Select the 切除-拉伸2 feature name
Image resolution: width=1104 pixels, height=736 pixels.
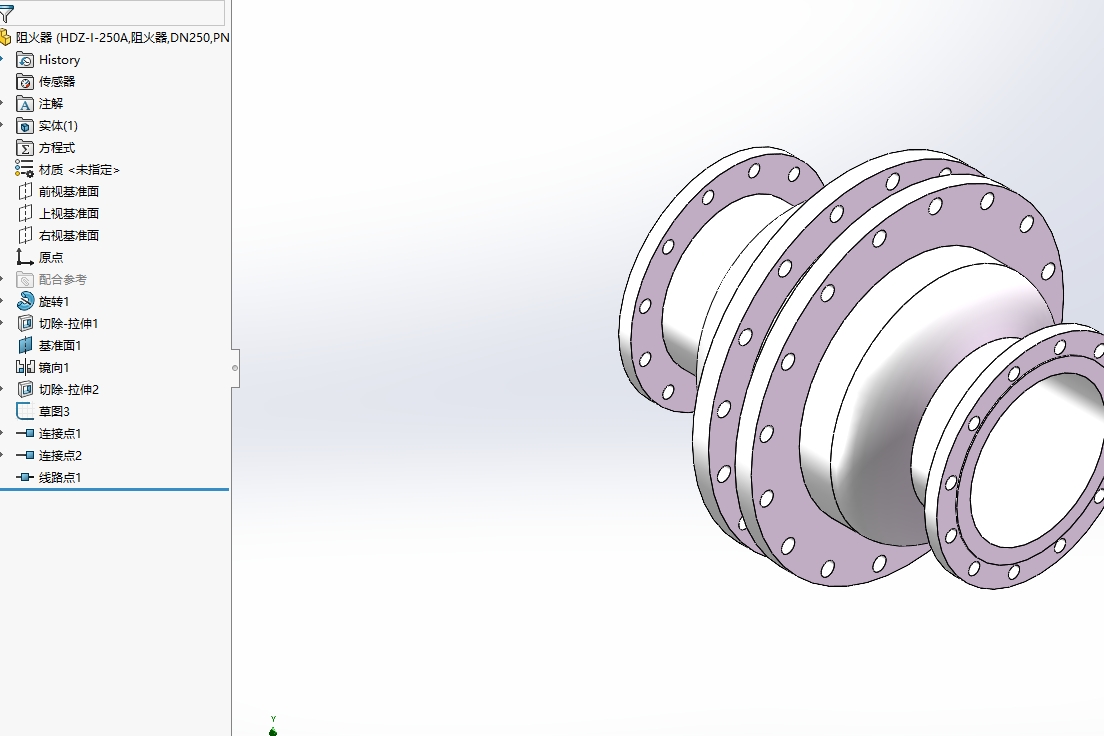pos(69,389)
